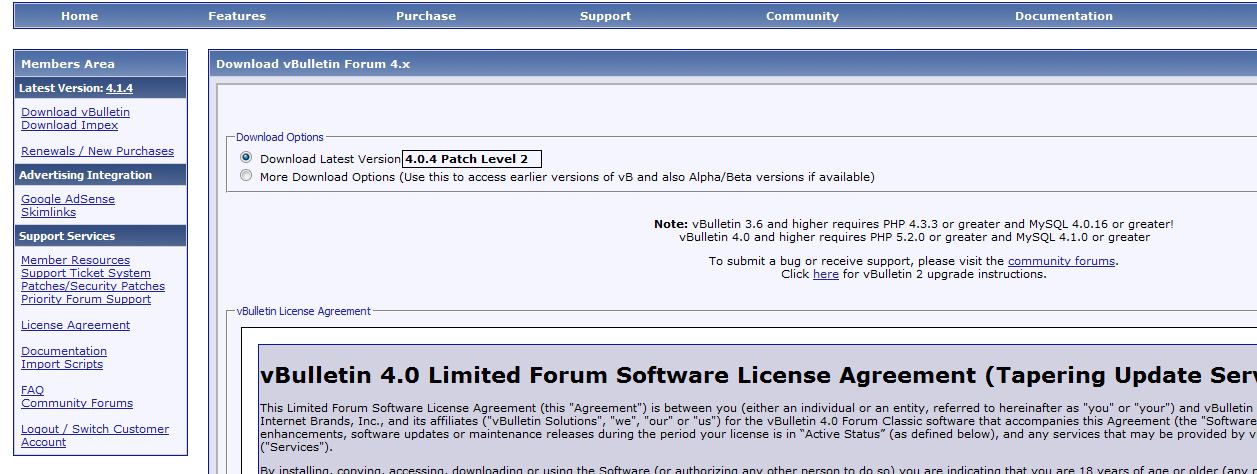The height and width of the screenshot is (474, 1257).
Task: Click the 4.0.4 Patch Level 2 version box
Action: (472, 159)
